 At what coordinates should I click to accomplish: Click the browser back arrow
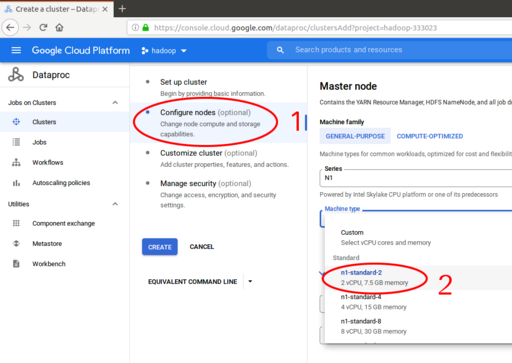(x=10, y=27)
